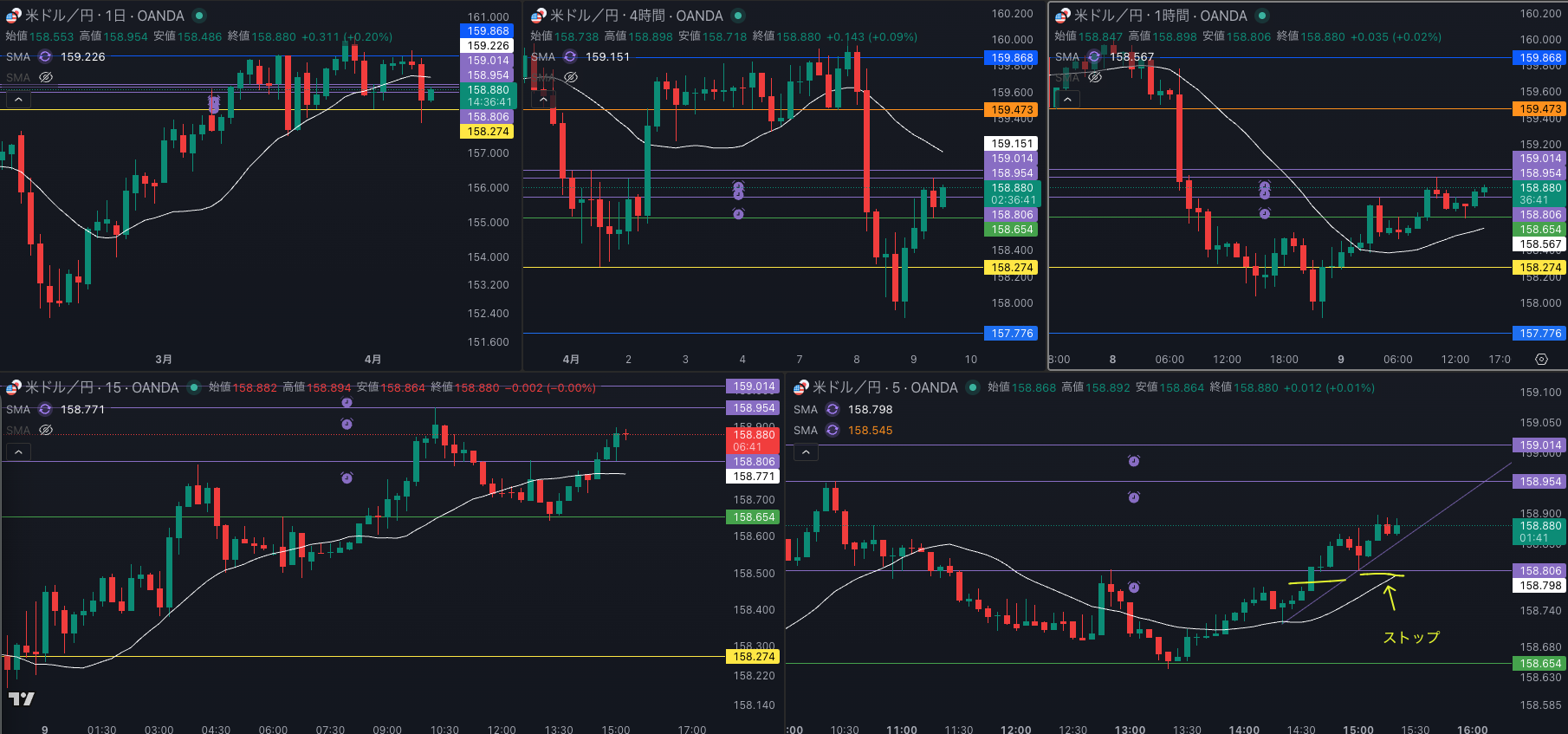Click the green market status dot on 1-hour chart
This screenshot has width=1568, height=734.
(x=1262, y=16)
